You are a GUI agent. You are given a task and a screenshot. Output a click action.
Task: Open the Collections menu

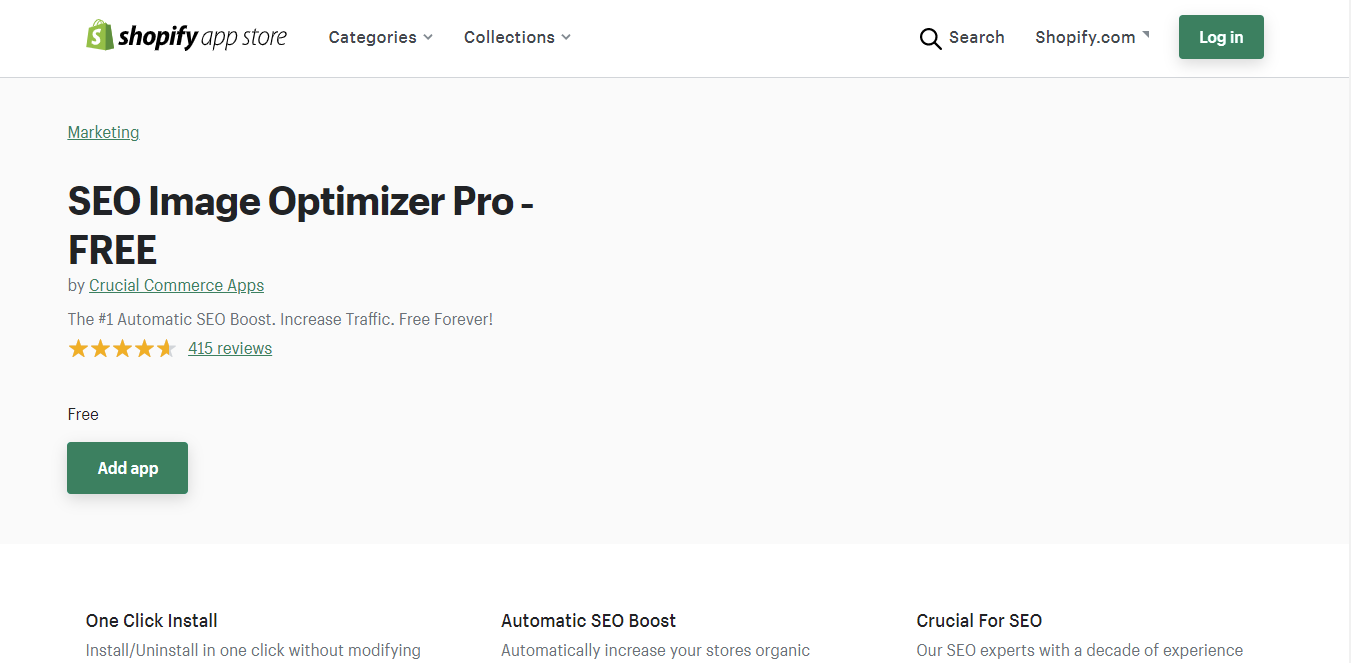tap(509, 37)
